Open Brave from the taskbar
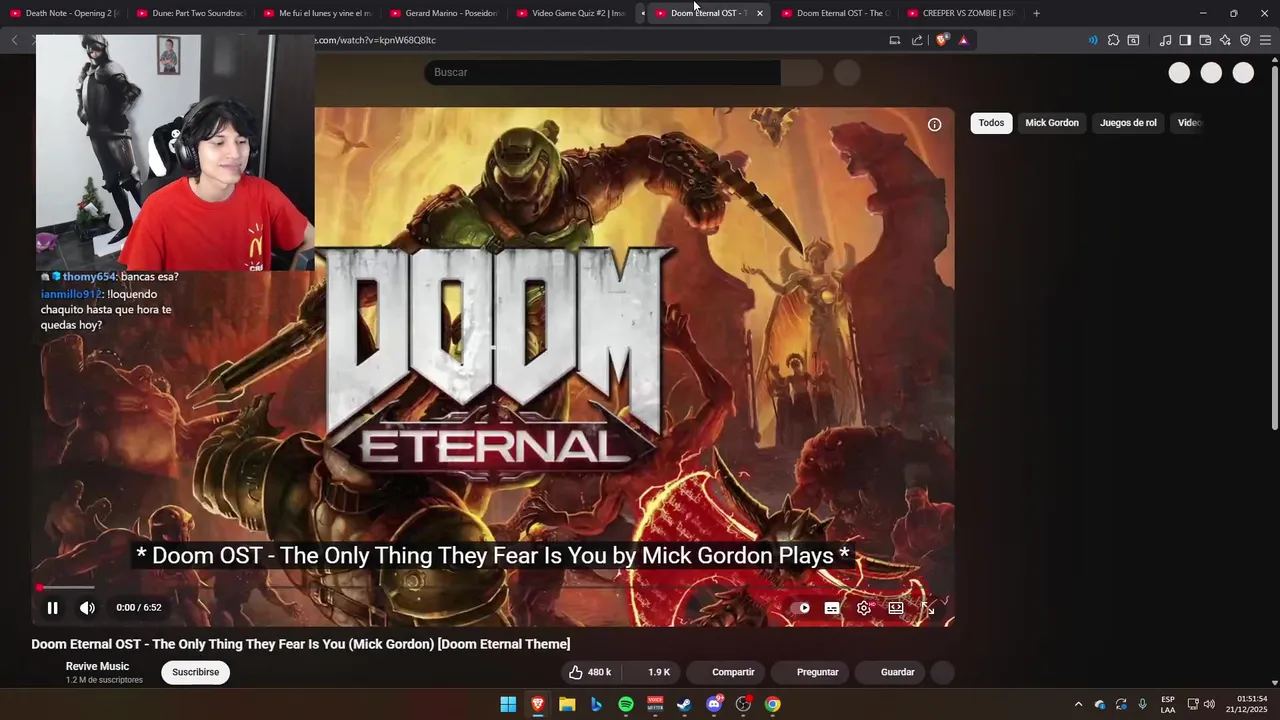Screen dimensions: 1280x720 coord(538,704)
